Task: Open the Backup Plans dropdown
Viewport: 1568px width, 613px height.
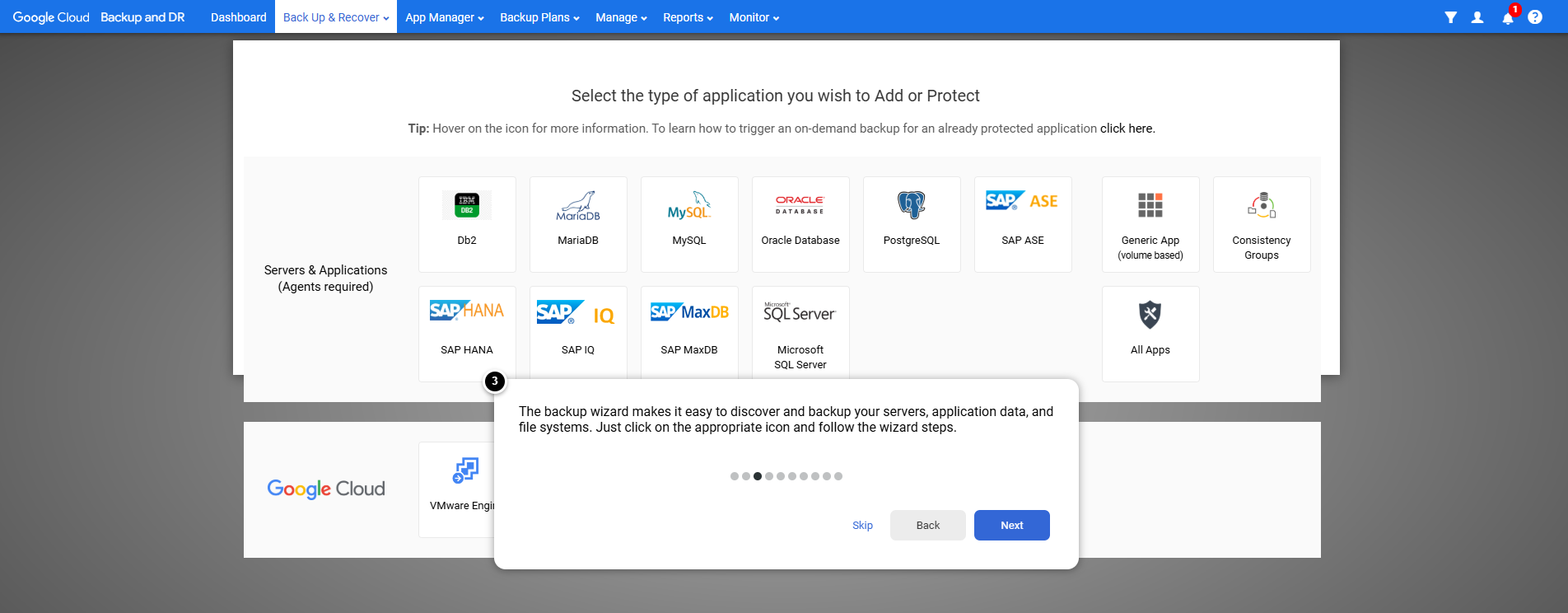Action: pyautogui.click(x=540, y=17)
